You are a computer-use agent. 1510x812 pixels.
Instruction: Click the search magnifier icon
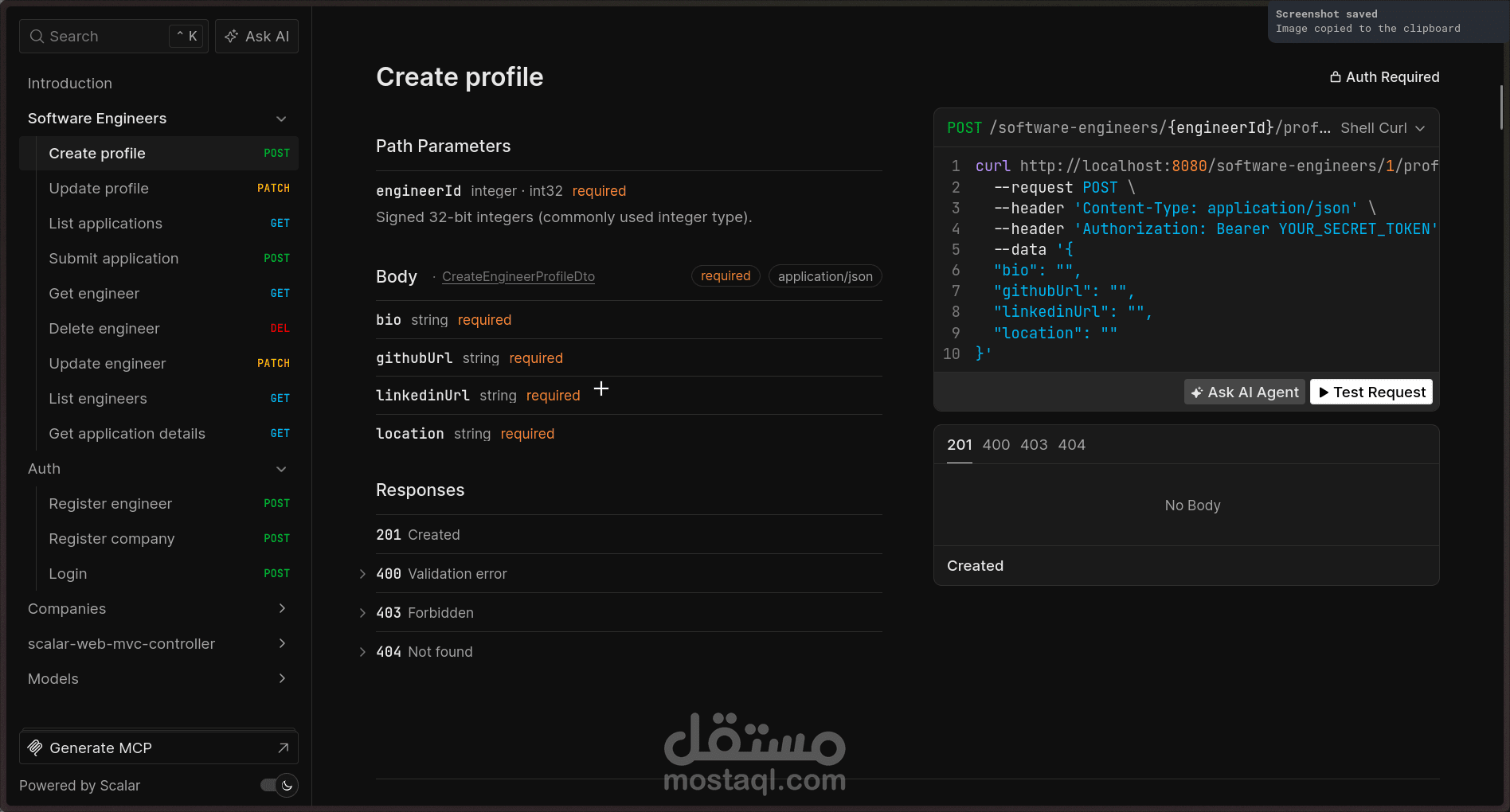pyautogui.click(x=37, y=37)
